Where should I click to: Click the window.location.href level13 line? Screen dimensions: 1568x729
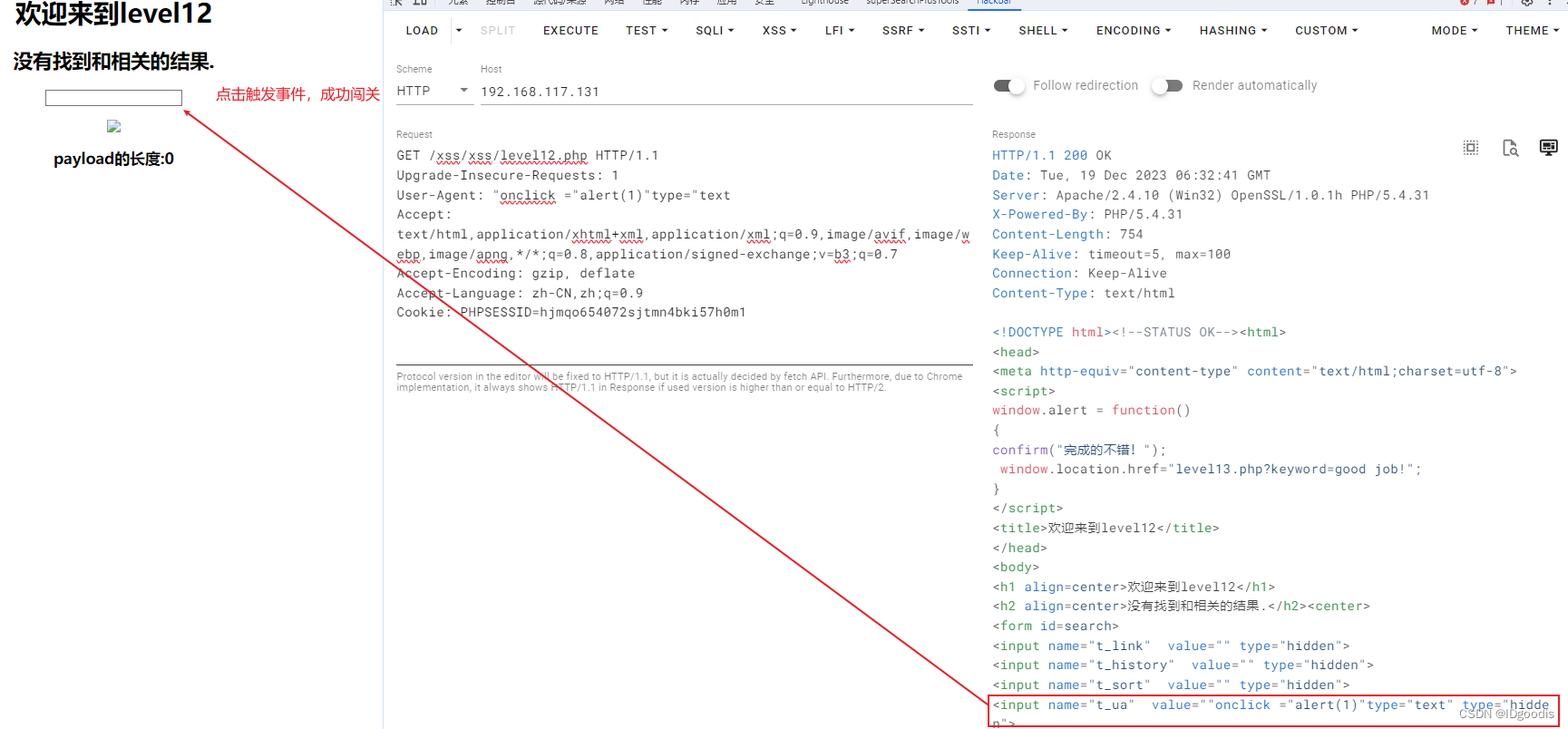(x=1211, y=470)
